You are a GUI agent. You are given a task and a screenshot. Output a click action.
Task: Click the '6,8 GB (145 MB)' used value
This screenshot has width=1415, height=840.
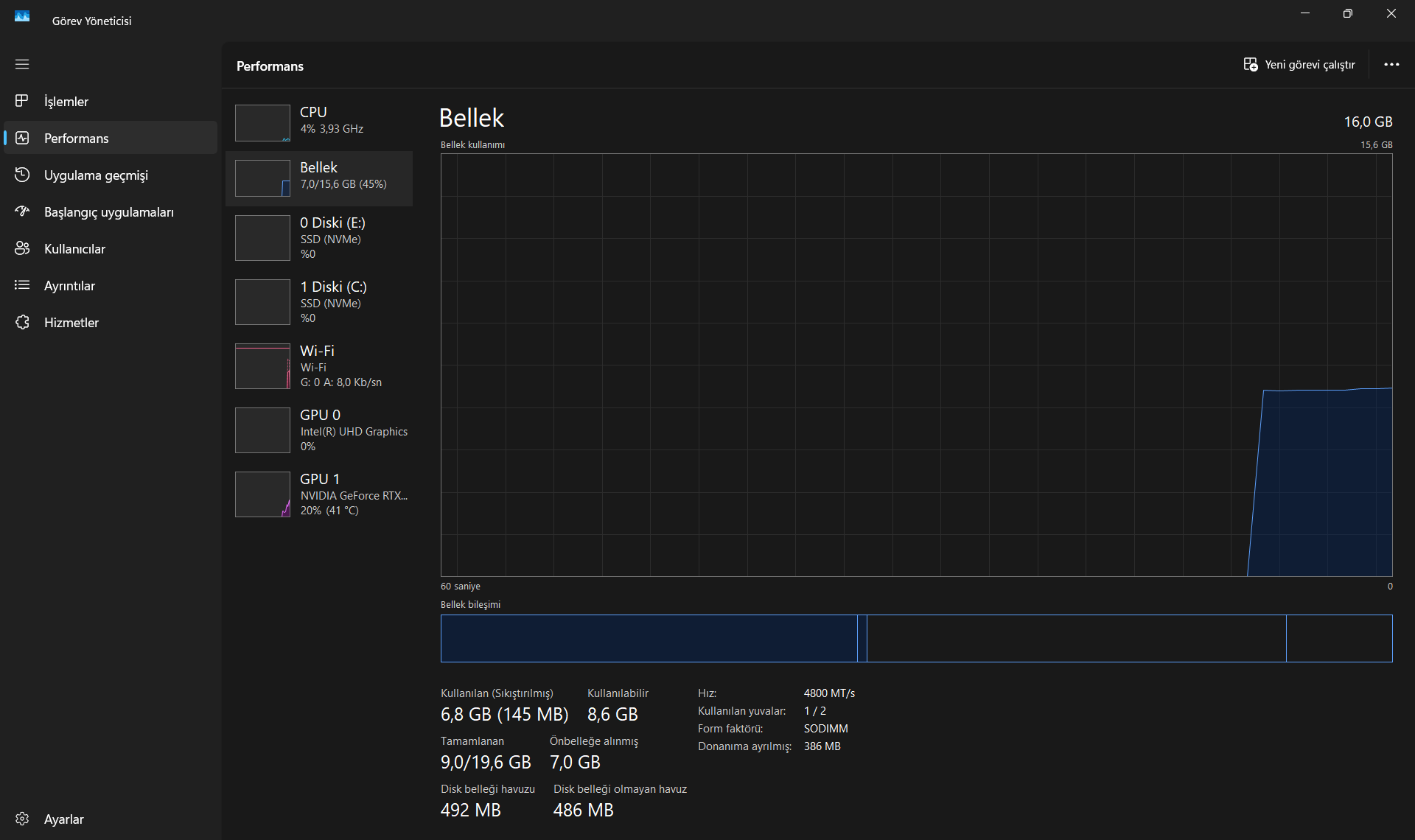tap(505, 714)
